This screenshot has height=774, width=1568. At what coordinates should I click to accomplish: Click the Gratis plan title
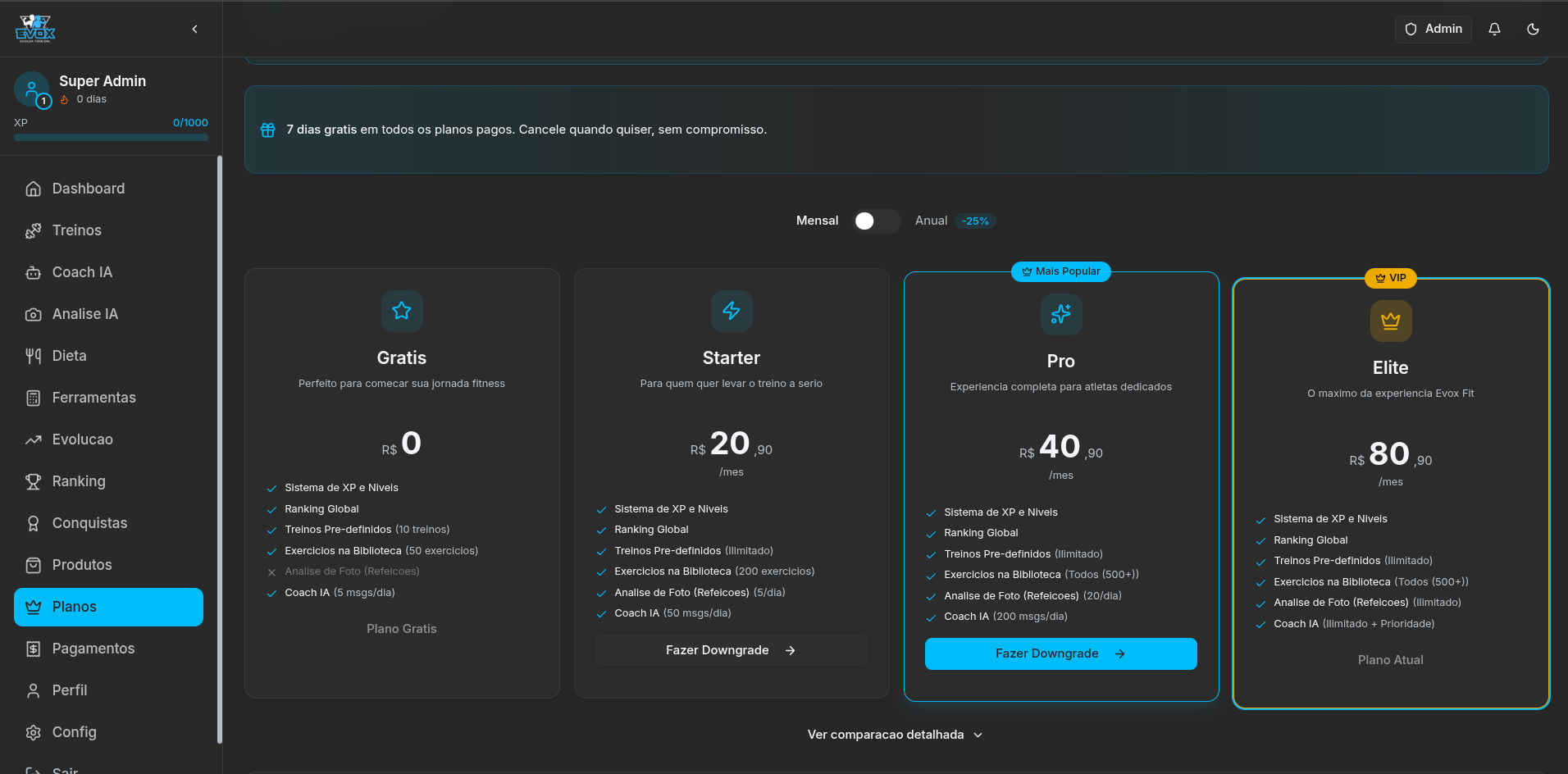(402, 357)
